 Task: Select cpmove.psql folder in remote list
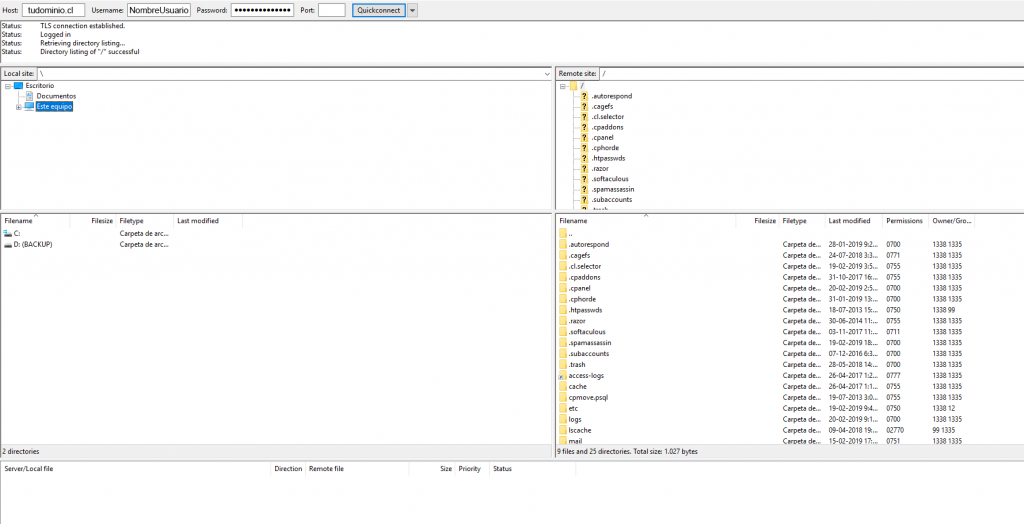pos(588,397)
